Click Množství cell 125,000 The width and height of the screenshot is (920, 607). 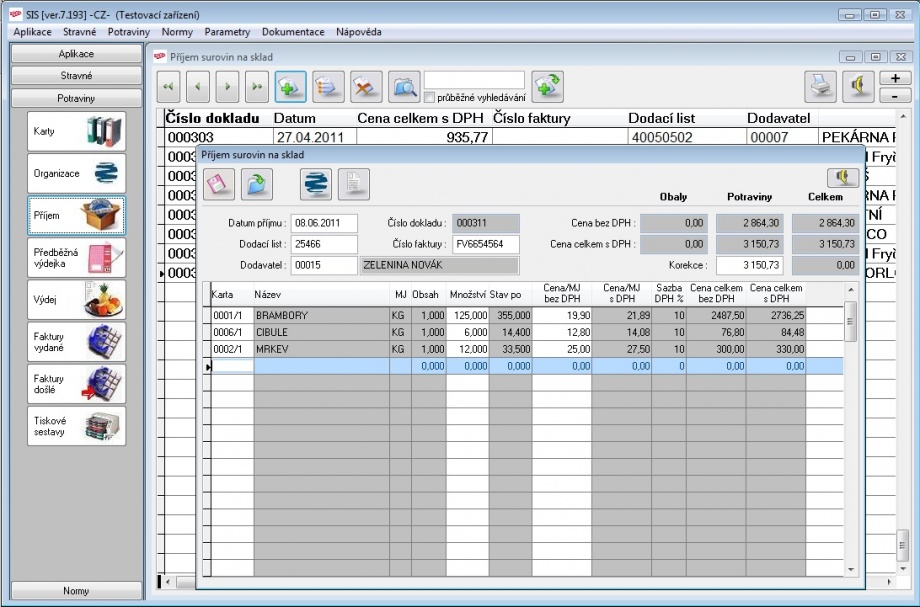pyautogui.click(x=468, y=316)
